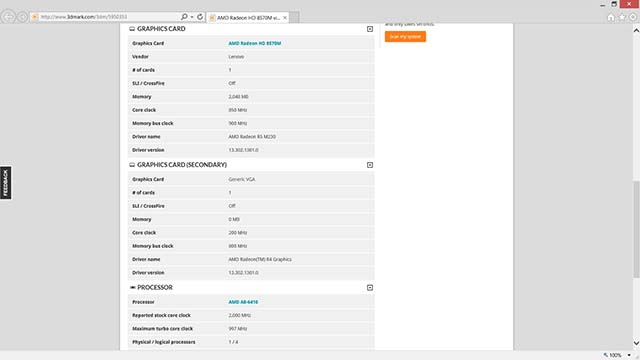Click the 3dmark favicon in the address bar
The height and width of the screenshot is (360, 640).
tap(35, 17)
